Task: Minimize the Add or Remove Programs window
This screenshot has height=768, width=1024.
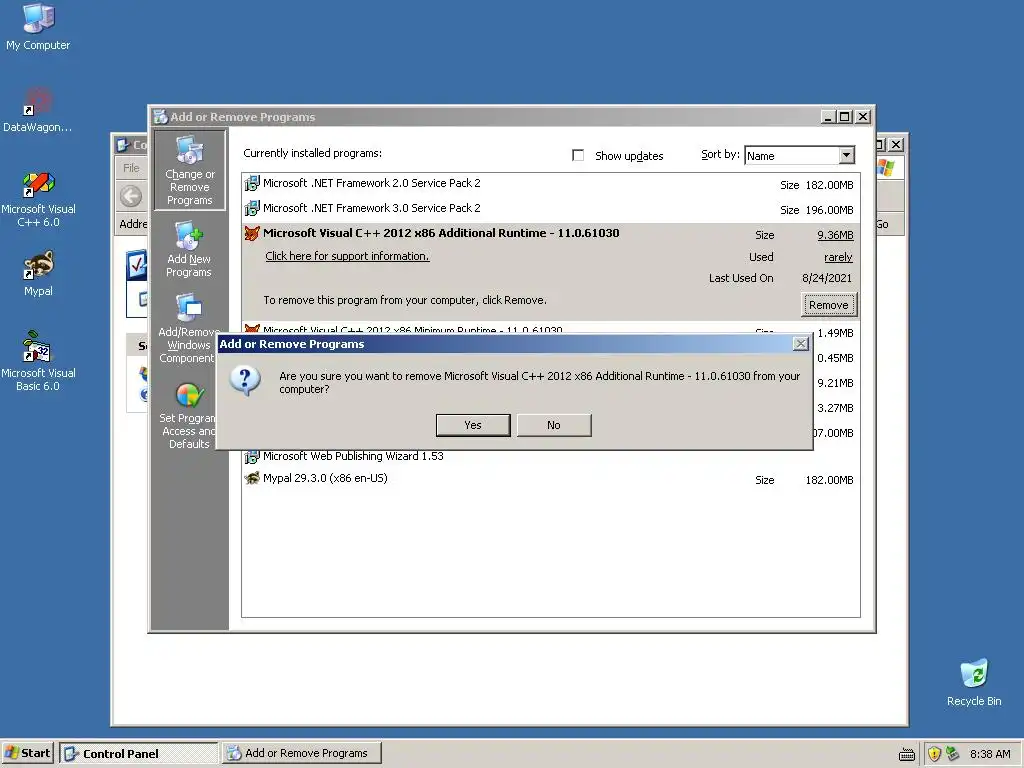Action: (828, 117)
